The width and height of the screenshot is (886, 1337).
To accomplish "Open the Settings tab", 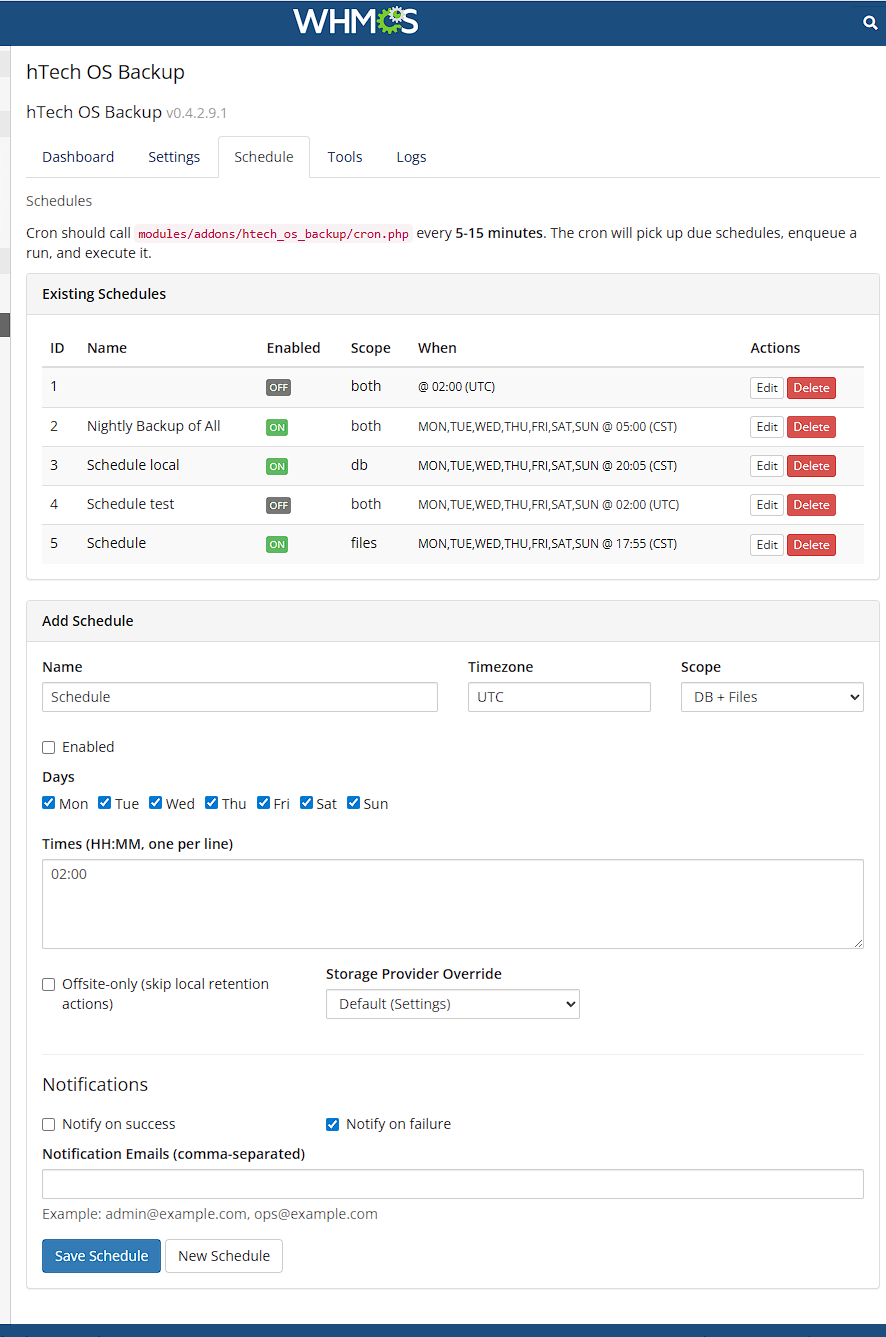I will pos(174,157).
